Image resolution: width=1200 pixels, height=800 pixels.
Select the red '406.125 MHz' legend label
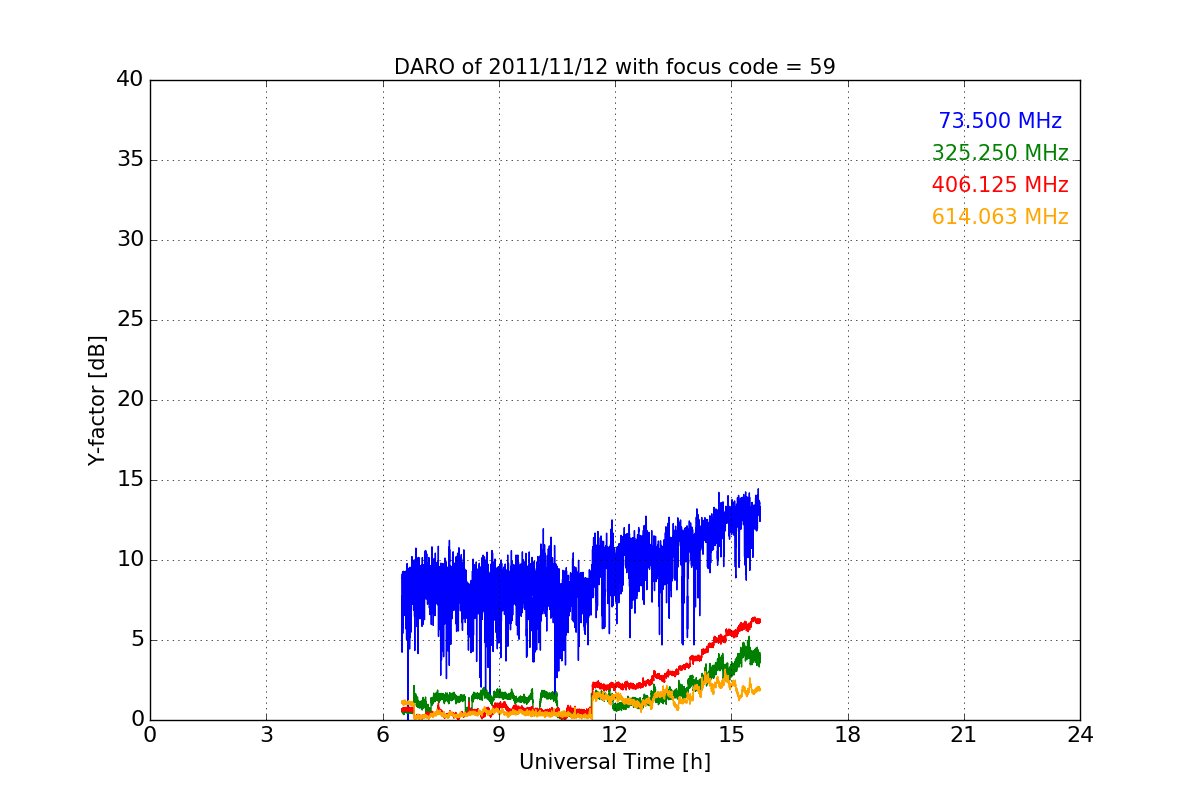click(x=1000, y=185)
